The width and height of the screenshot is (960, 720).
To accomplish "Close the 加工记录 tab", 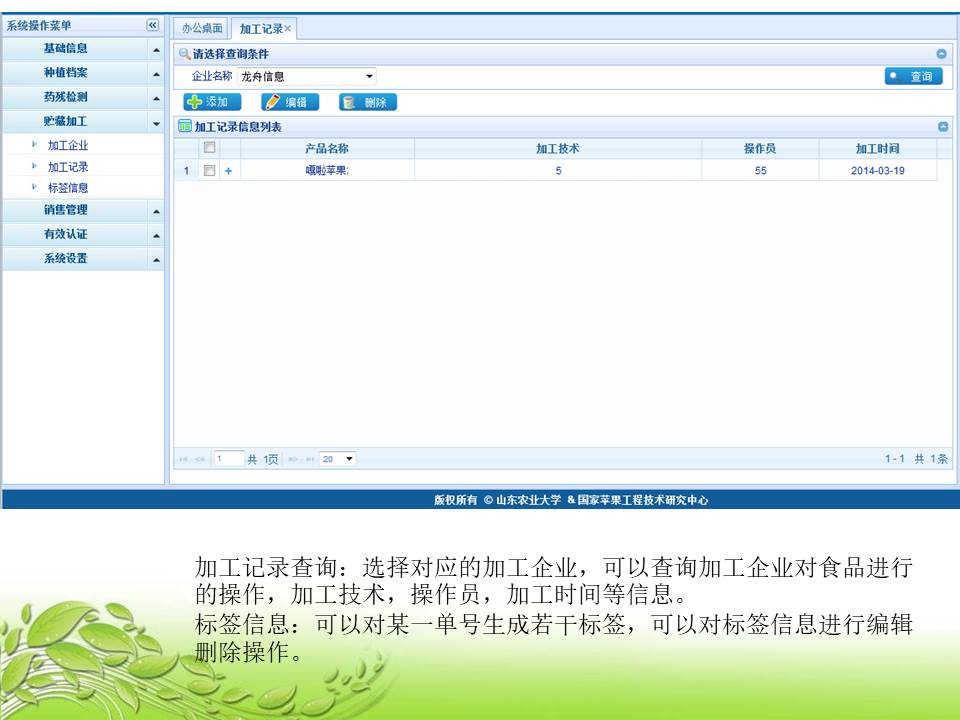I will [x=287, y=28].
